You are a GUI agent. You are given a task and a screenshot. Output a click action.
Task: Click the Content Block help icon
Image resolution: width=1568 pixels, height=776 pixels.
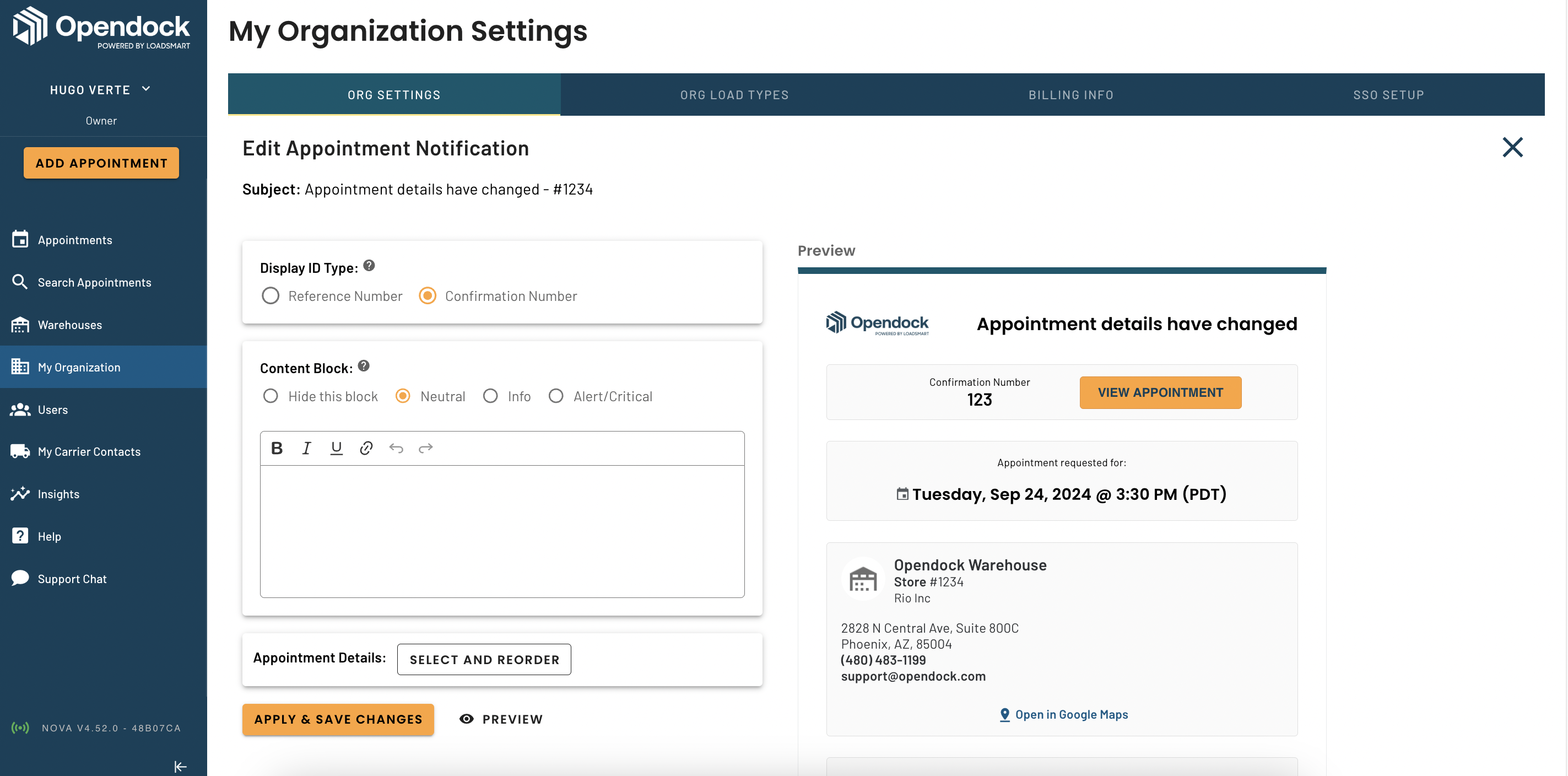[x=364, y=365]
